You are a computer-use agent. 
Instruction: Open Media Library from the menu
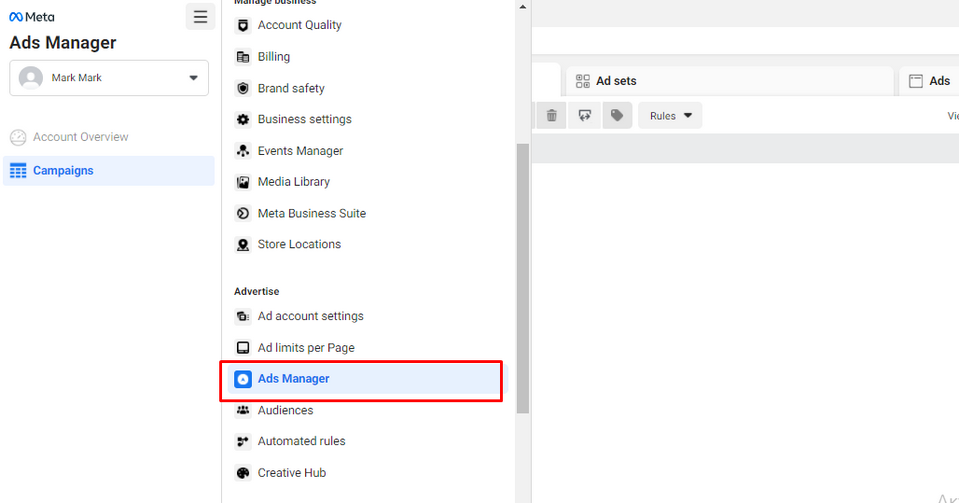click(293, 182)
